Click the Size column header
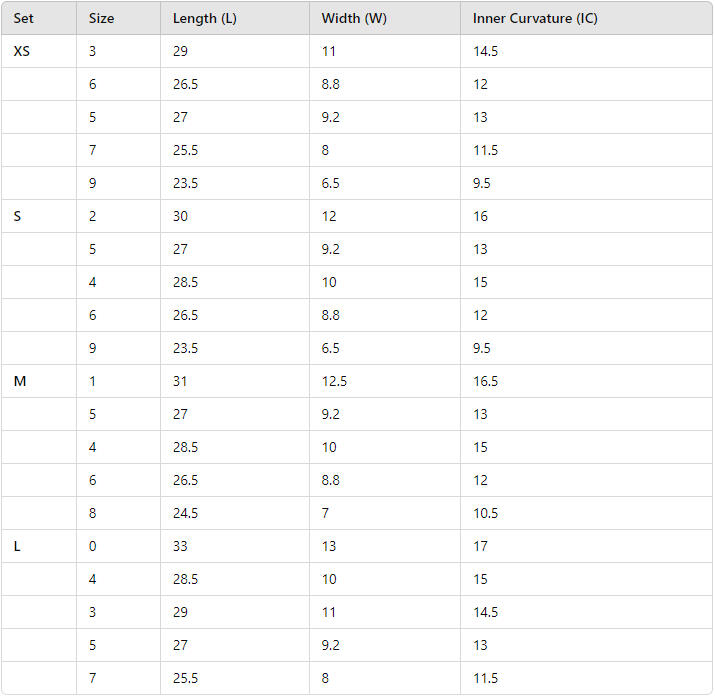715x698 pixels. pos(101,18)
